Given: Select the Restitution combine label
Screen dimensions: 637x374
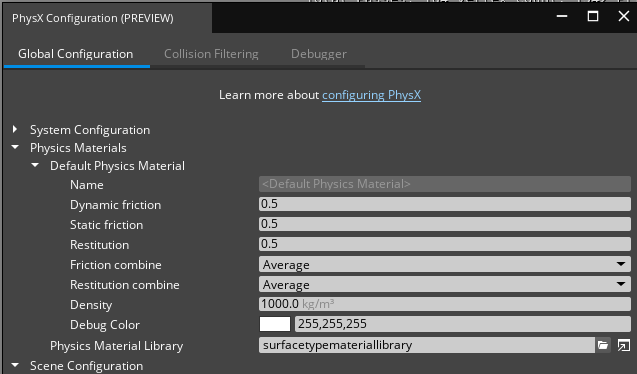Looking at the screenshot, I should [x=125, y=285].
